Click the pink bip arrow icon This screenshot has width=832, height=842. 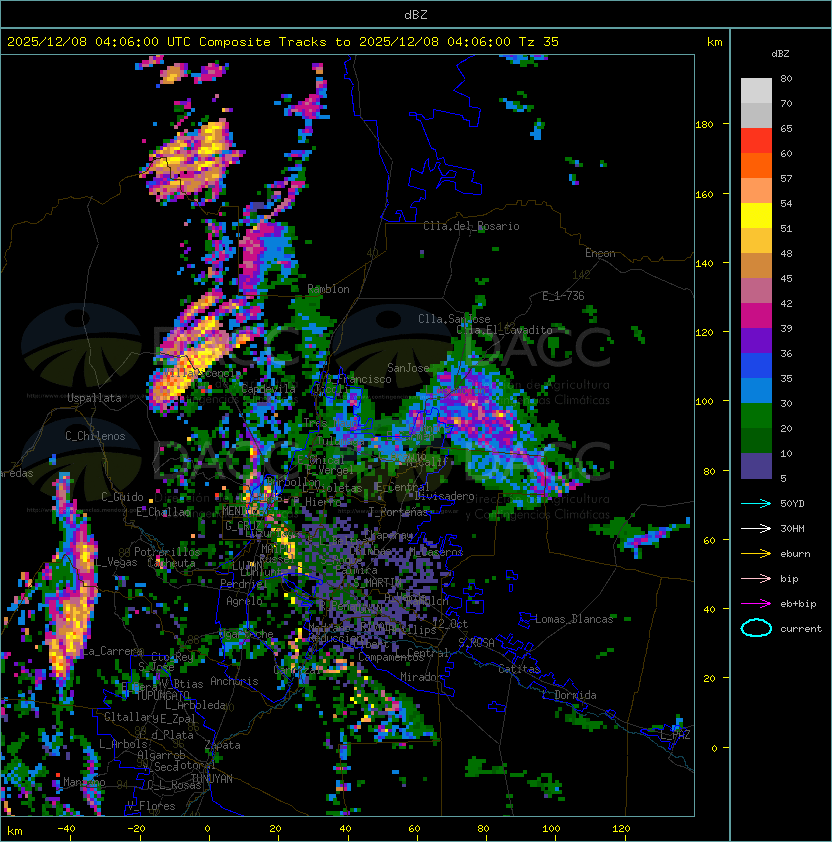(x=756, y=578)
